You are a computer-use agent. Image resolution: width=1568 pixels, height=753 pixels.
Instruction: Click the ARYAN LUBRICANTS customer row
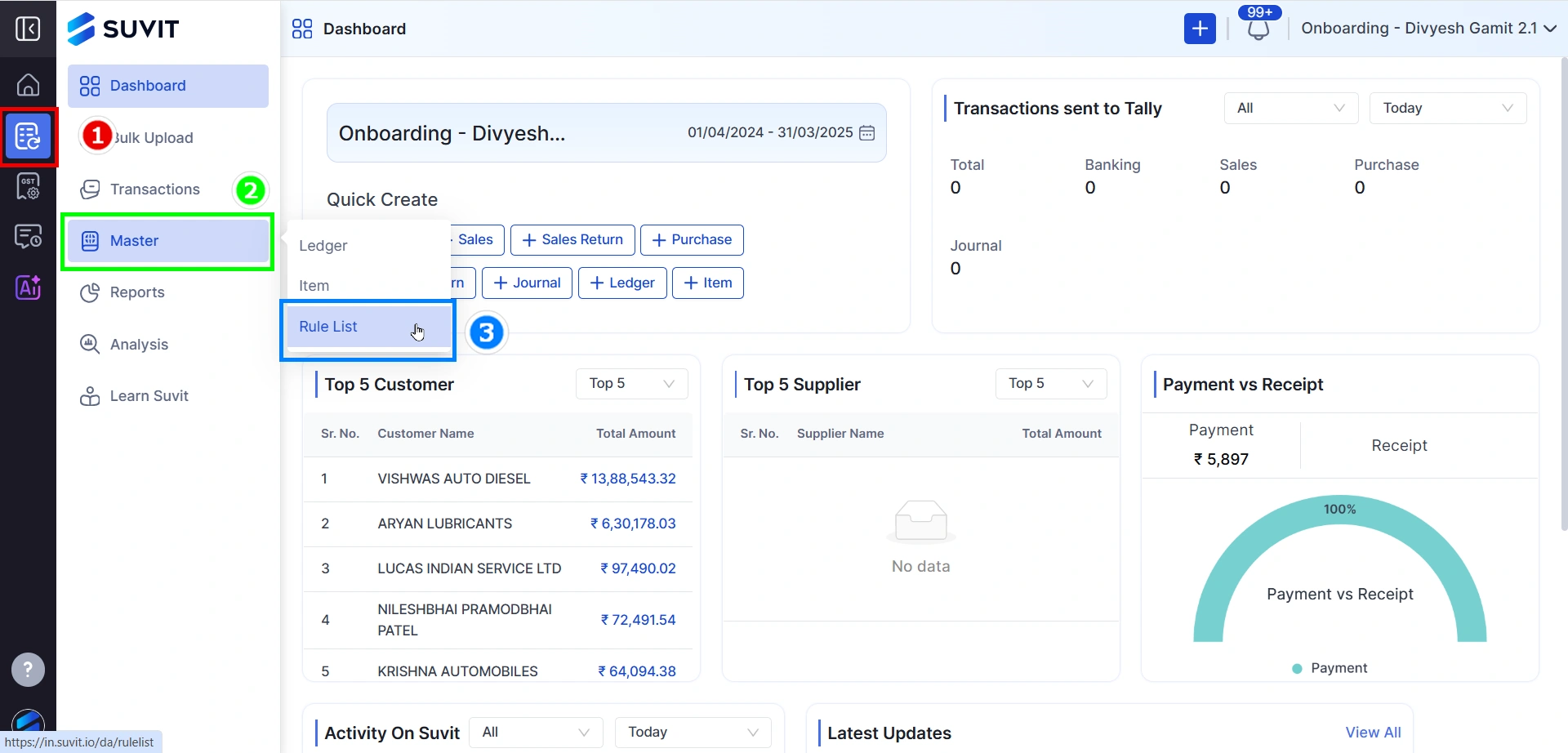click(x=497, y=524)
